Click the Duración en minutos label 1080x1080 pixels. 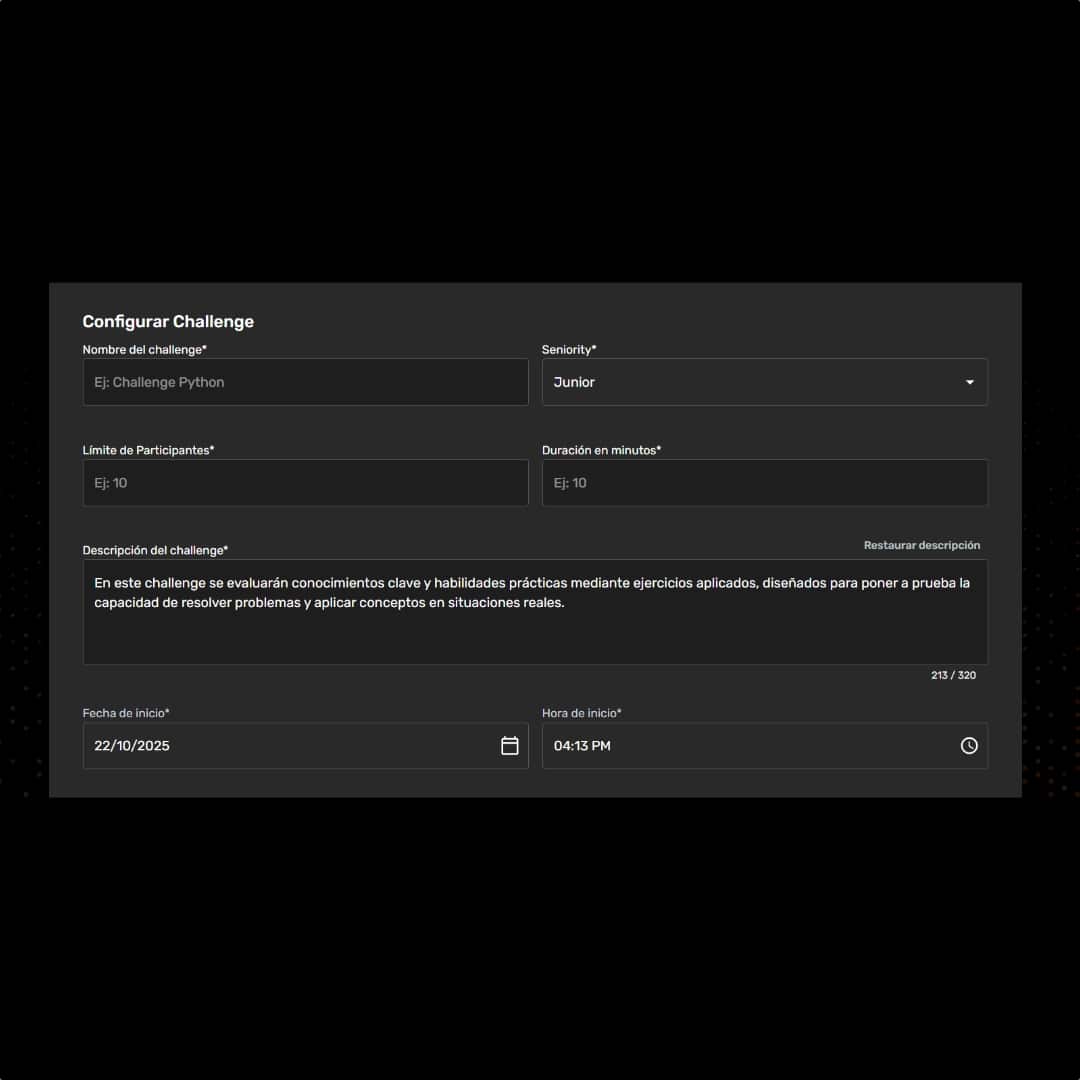[x=601, y=450]
